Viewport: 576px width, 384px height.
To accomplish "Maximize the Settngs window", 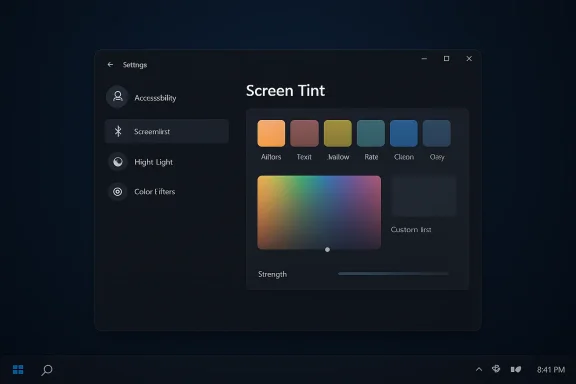I will tap(446, 58).
